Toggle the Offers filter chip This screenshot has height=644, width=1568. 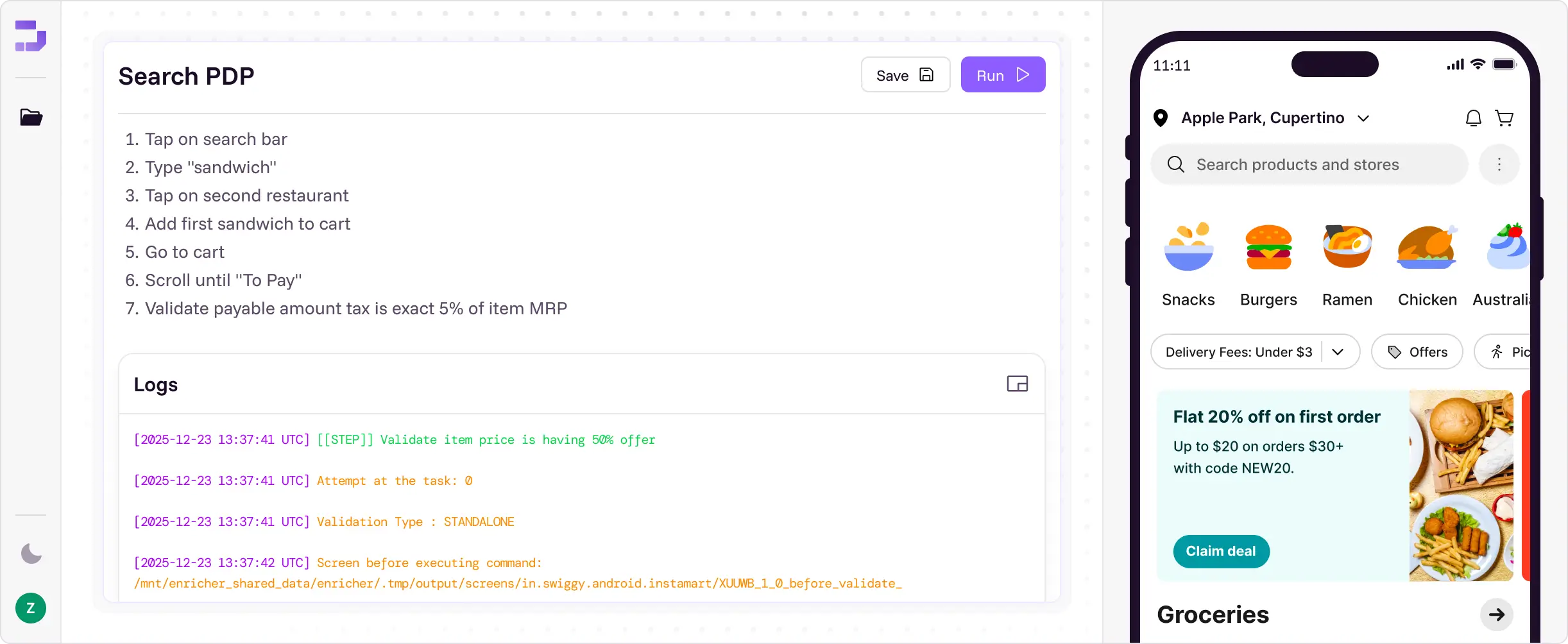pyautogui.click(x=1417, y=352)
